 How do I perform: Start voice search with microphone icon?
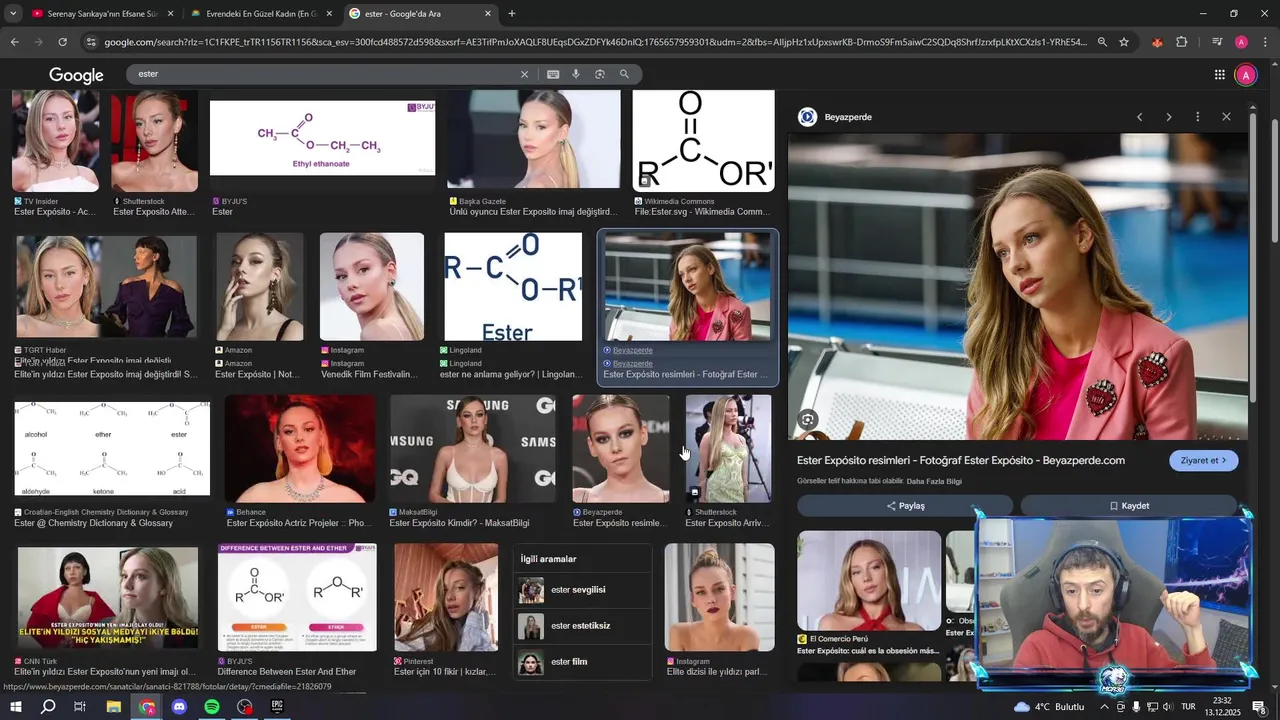(576, 74)
